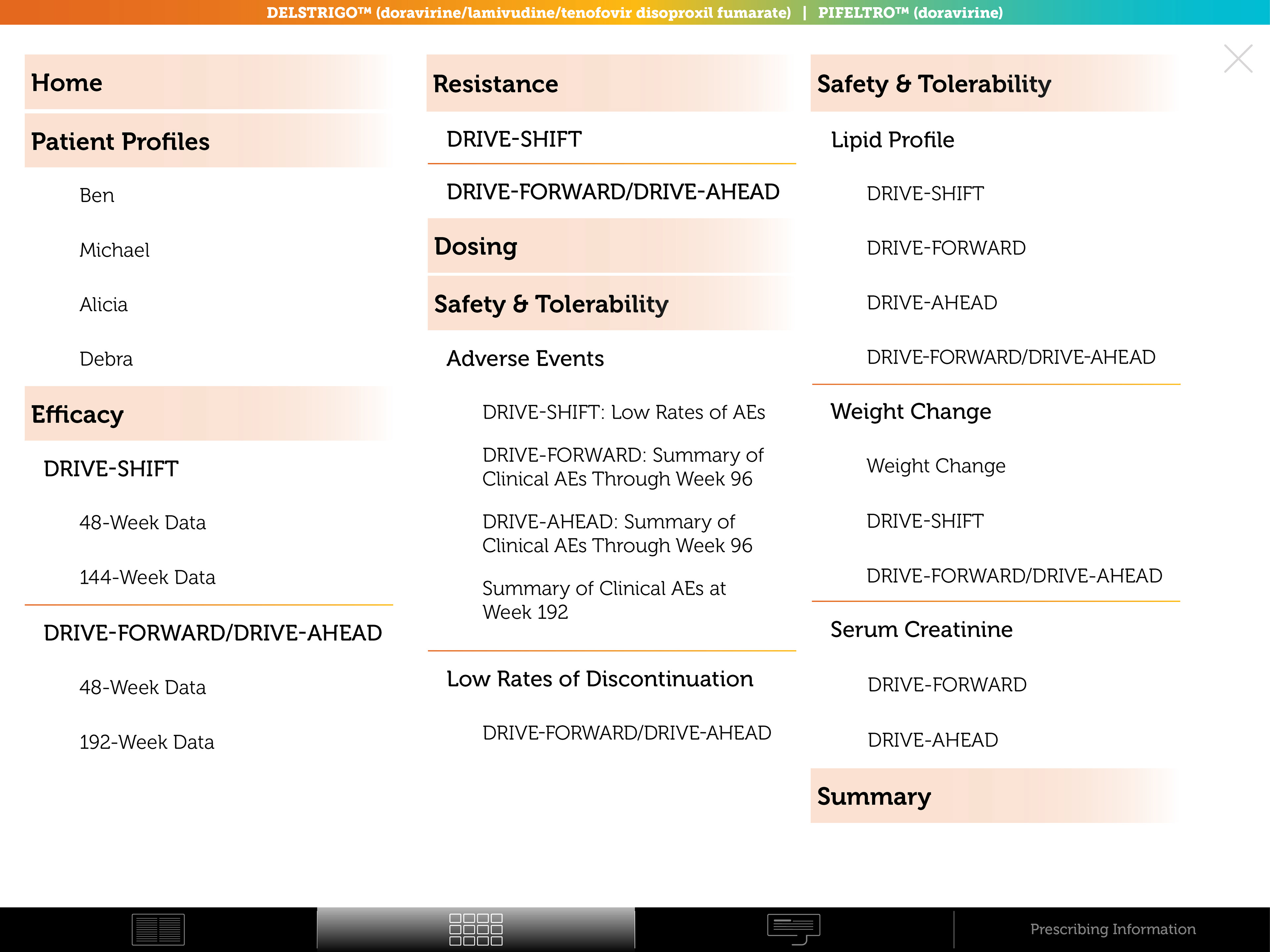Open Adverse Events subsection
Image resolution: width=1270 pixels, height=952 pixels.
pyautogui.click(x=525, y=359)
